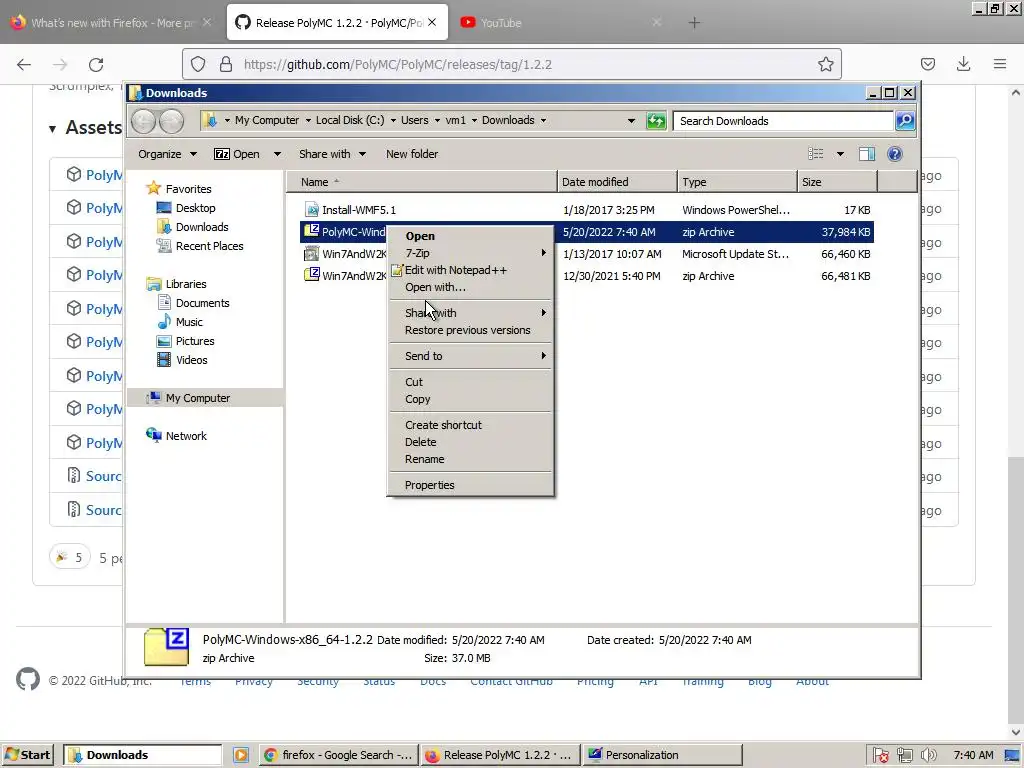Change view with the views icon
Image resolution: width=1024 pixels, height=768 pixels.
pos(816,154)
